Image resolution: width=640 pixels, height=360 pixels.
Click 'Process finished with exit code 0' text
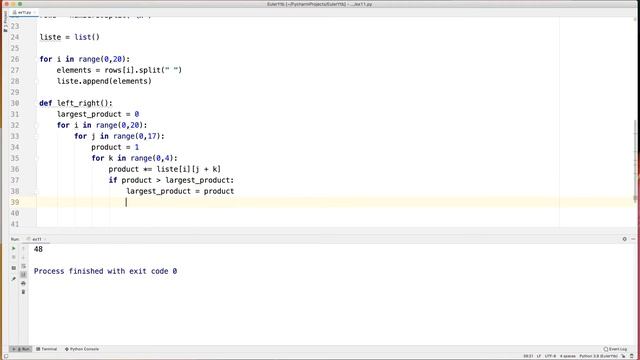tap(105, 271)
